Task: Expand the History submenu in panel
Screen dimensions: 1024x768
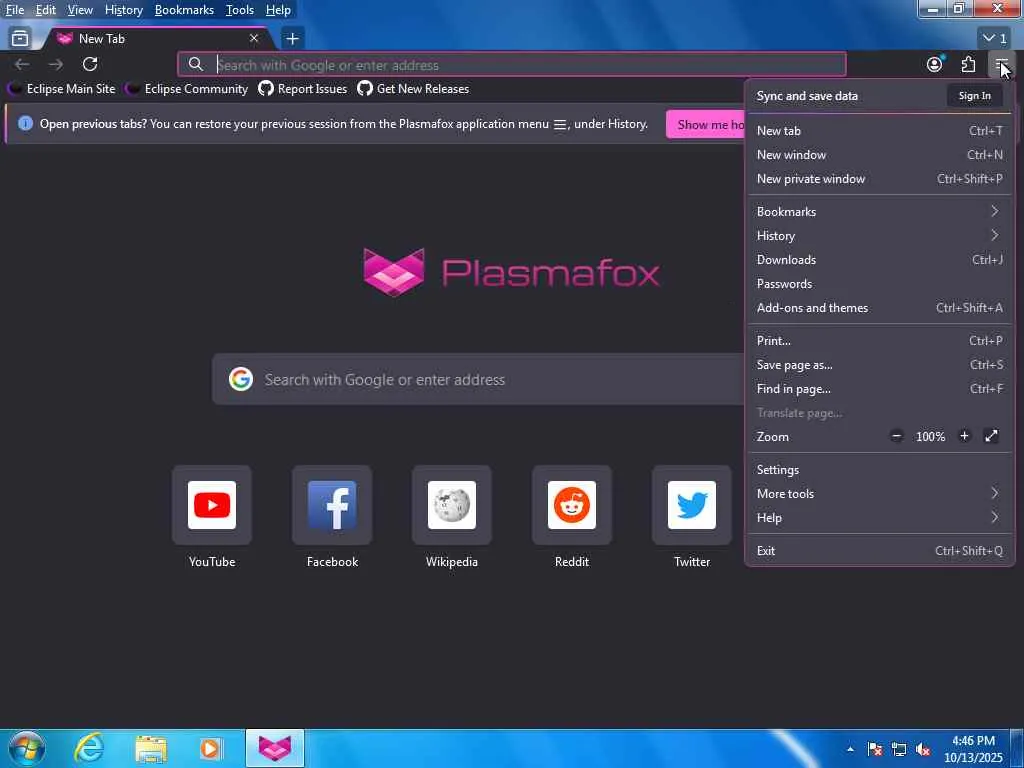Action: pyautogui.click(x=880, y=236)
